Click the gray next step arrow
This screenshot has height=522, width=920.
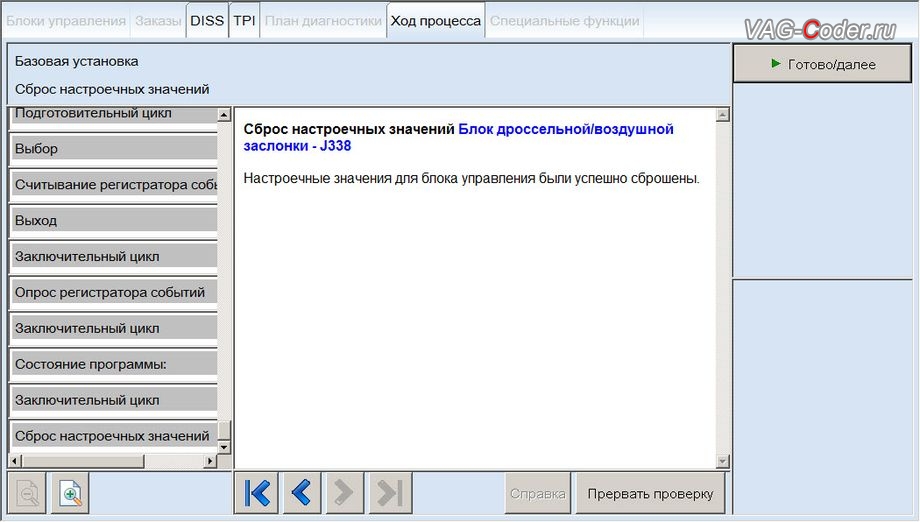[343, 493]
